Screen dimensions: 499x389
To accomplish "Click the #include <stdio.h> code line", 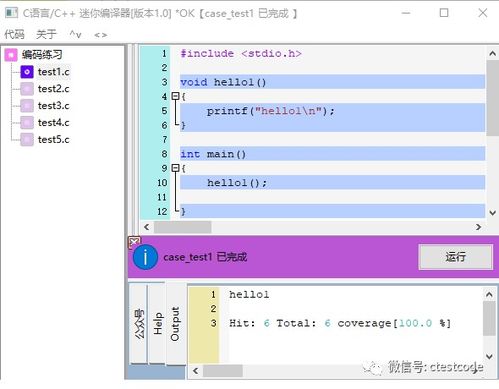I will [x=241, y=53].
